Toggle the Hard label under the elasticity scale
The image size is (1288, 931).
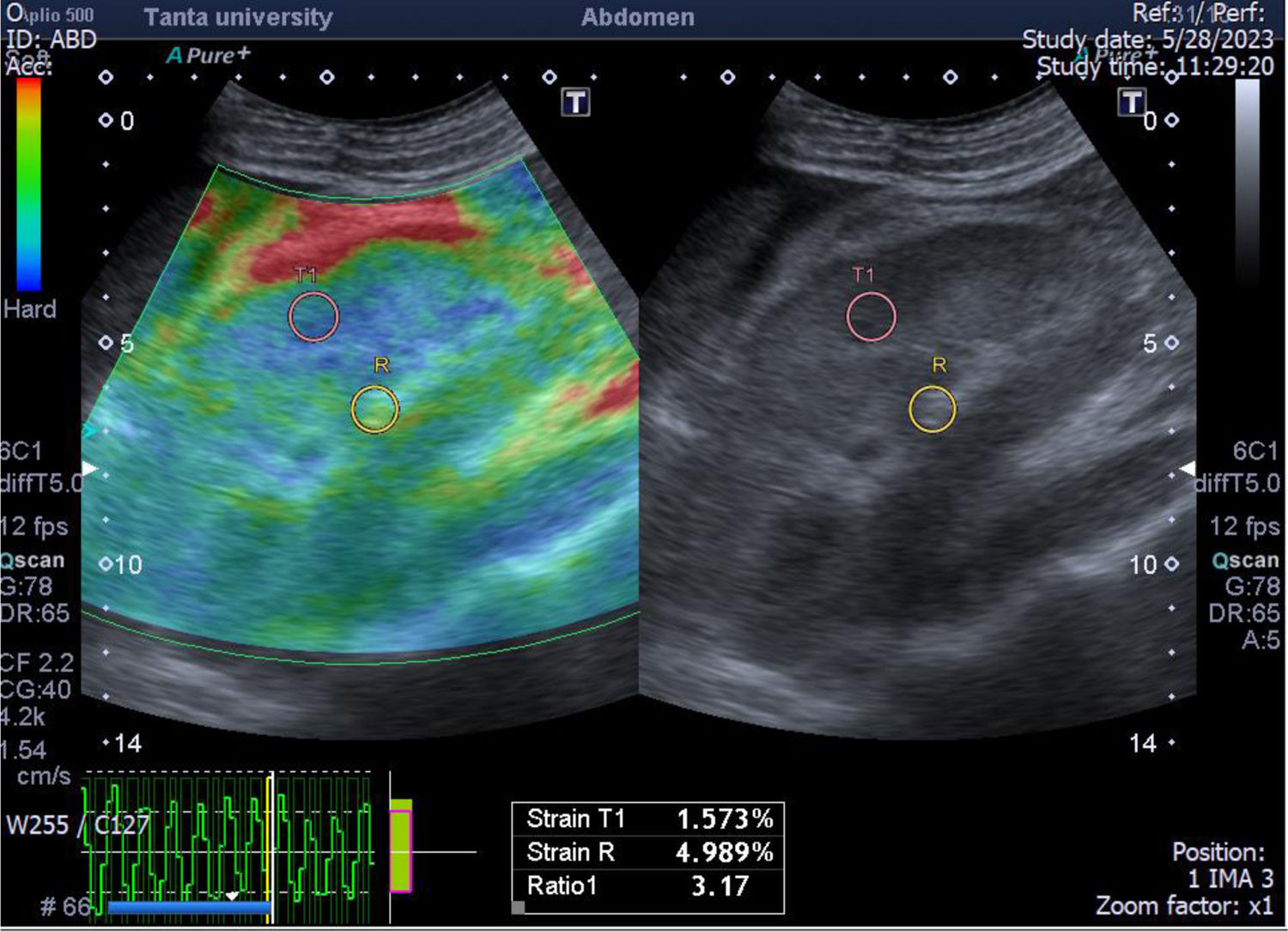point(30,310)
